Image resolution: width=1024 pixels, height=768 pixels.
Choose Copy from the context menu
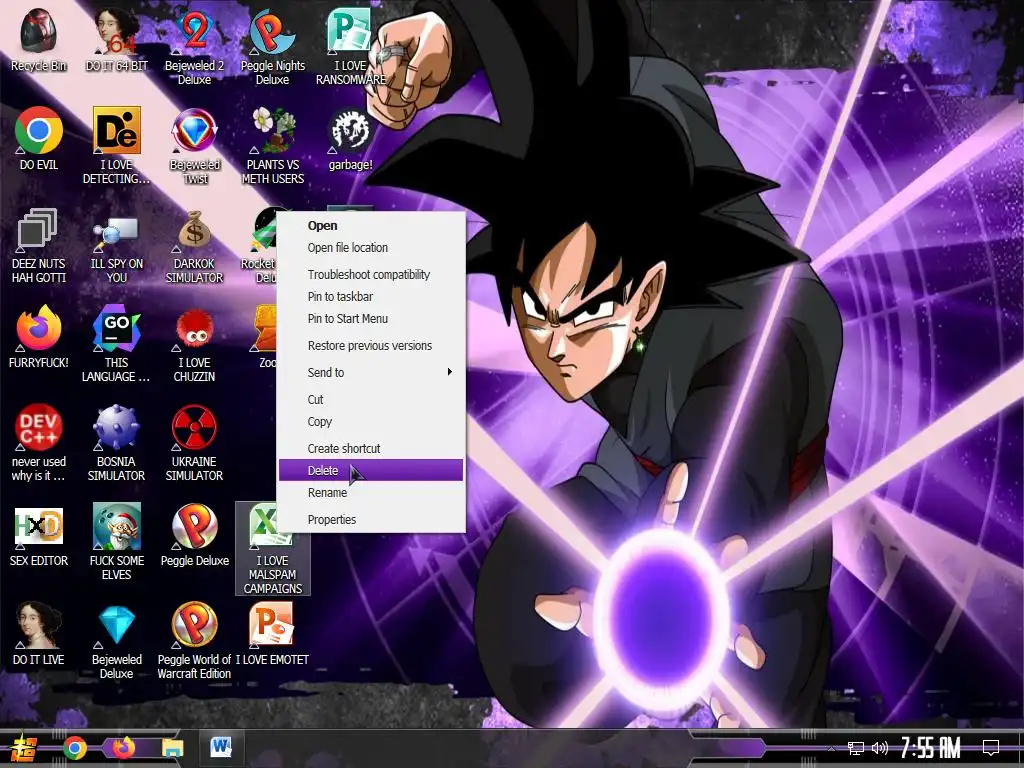coord(371,422)
